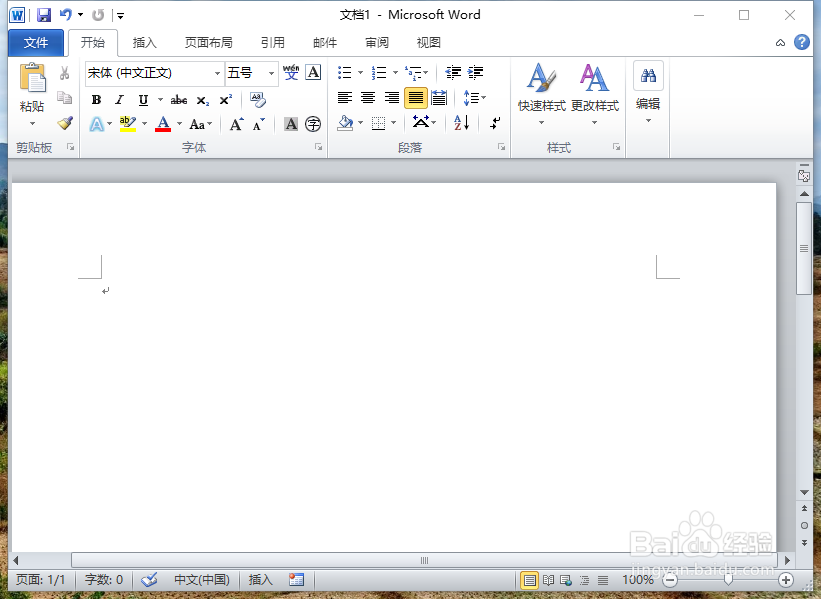Center-align the paragraph text
The image size is (821, 599).
(x=366, y=97)
